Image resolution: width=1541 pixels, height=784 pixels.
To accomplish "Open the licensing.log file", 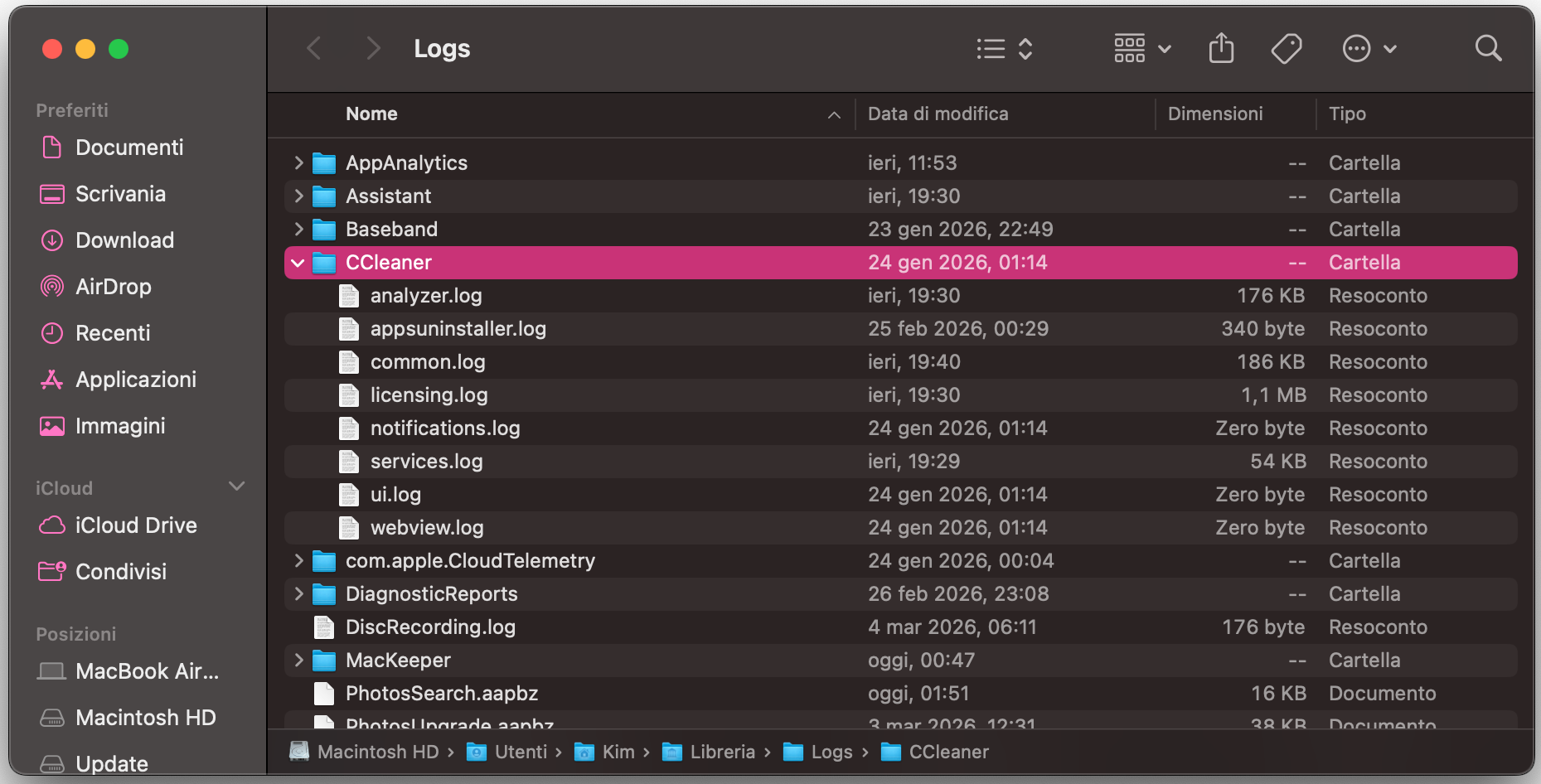I will coord(429,394).
